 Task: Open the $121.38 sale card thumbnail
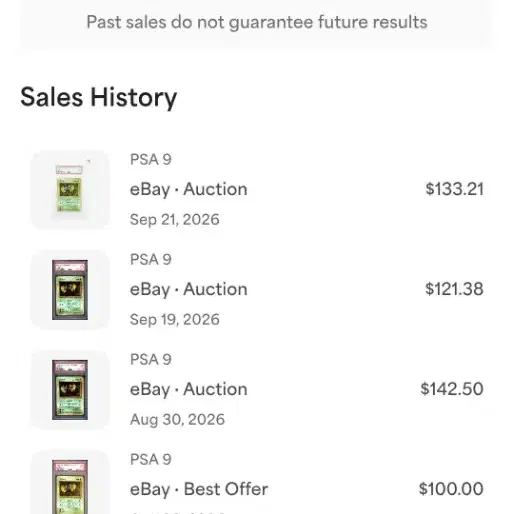click(x=70, y=289)
